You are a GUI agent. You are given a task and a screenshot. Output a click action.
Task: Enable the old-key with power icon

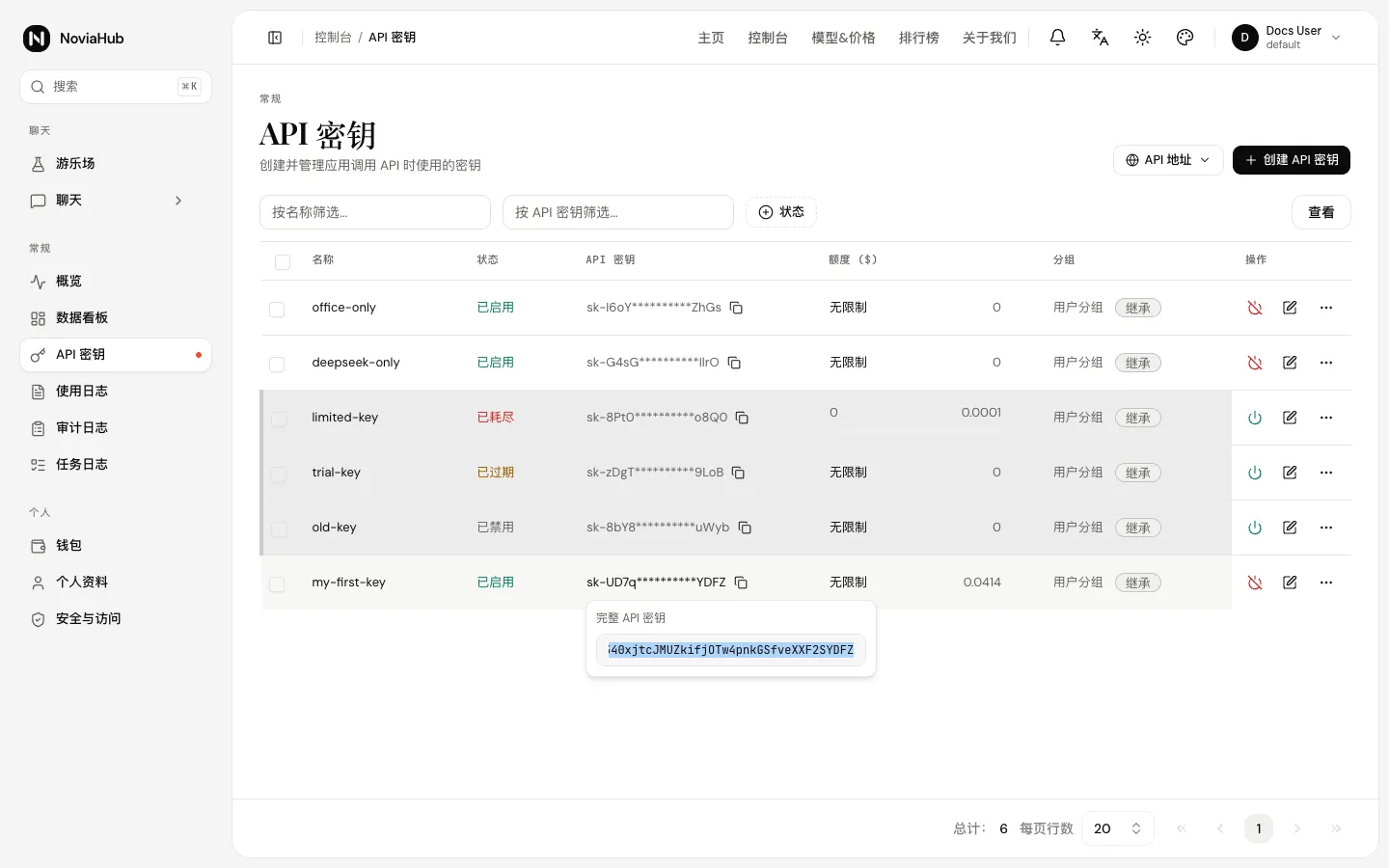point(1255,528)
